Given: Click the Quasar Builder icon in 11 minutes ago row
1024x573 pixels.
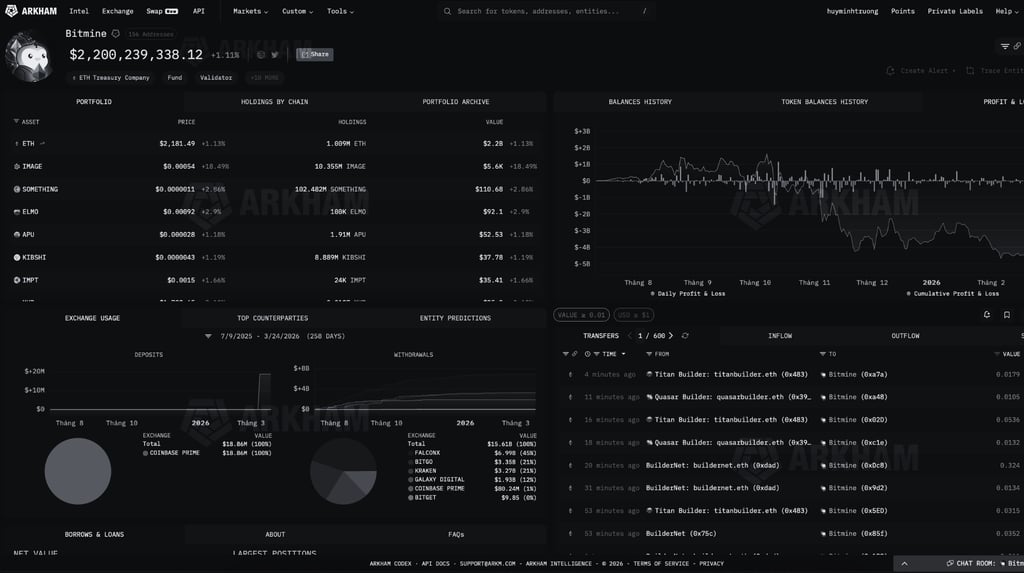Looking at the screenshot, I should point(649,397).
